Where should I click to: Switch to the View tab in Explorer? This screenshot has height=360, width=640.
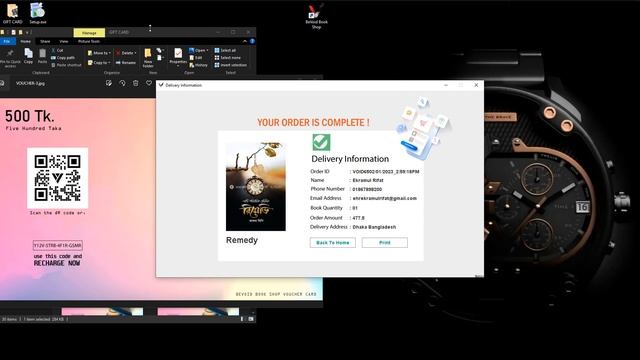64,41
